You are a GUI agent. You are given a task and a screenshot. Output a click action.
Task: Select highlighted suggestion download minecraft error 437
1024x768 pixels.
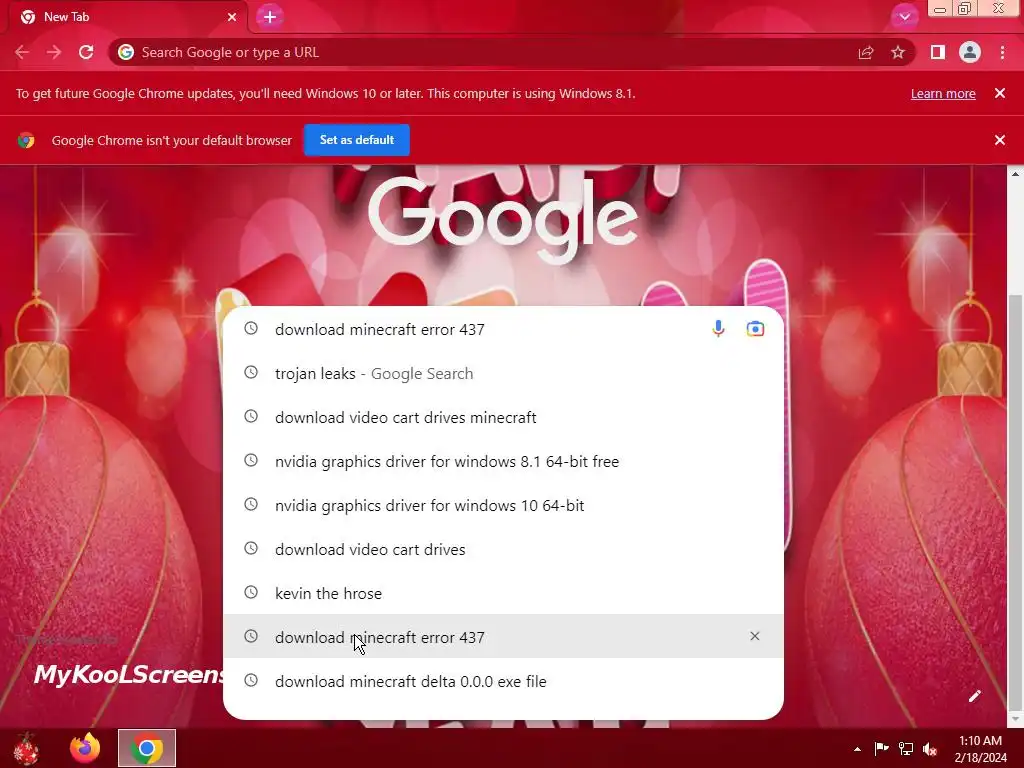pos(503,637)
